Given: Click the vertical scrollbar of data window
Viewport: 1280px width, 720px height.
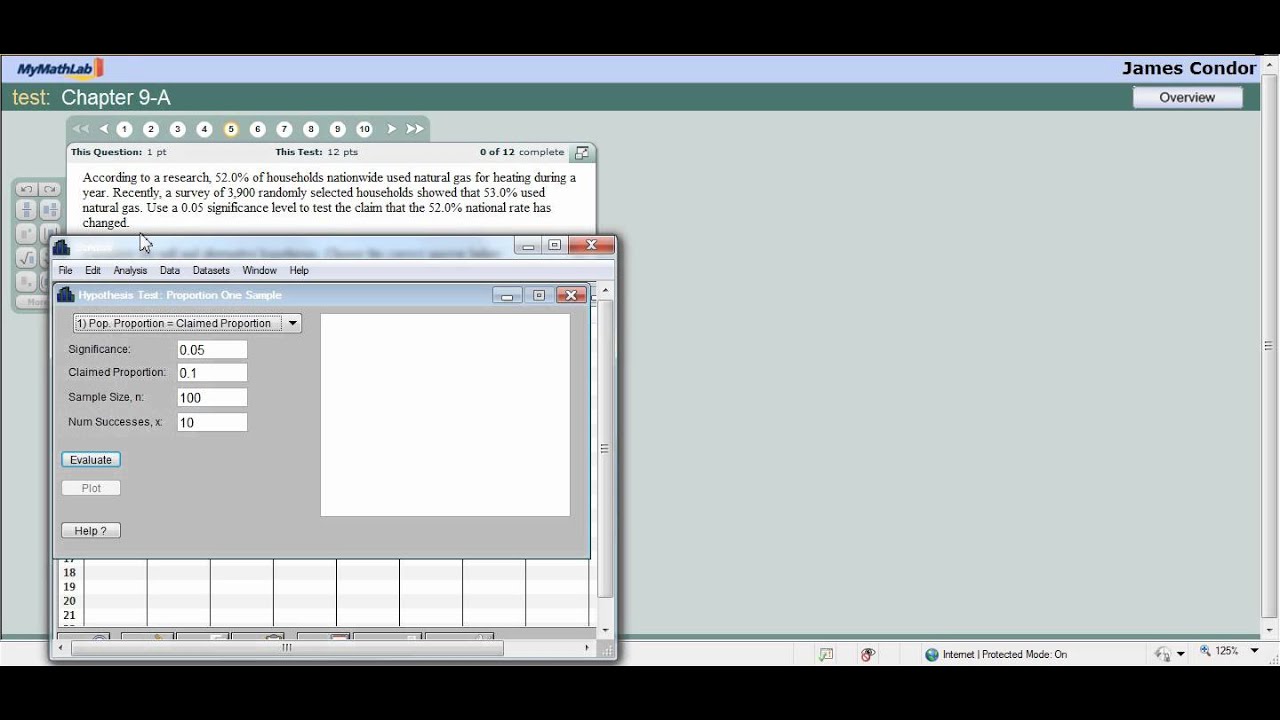Looking at the screenshot, I should coord(605,461).
